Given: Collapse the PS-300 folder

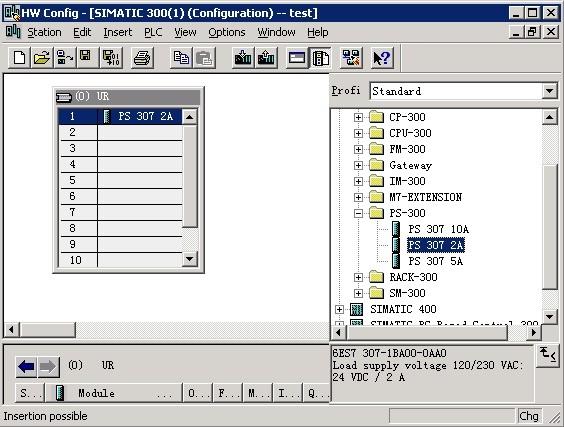Looking at the screenshot, I should tap(358, 213).
